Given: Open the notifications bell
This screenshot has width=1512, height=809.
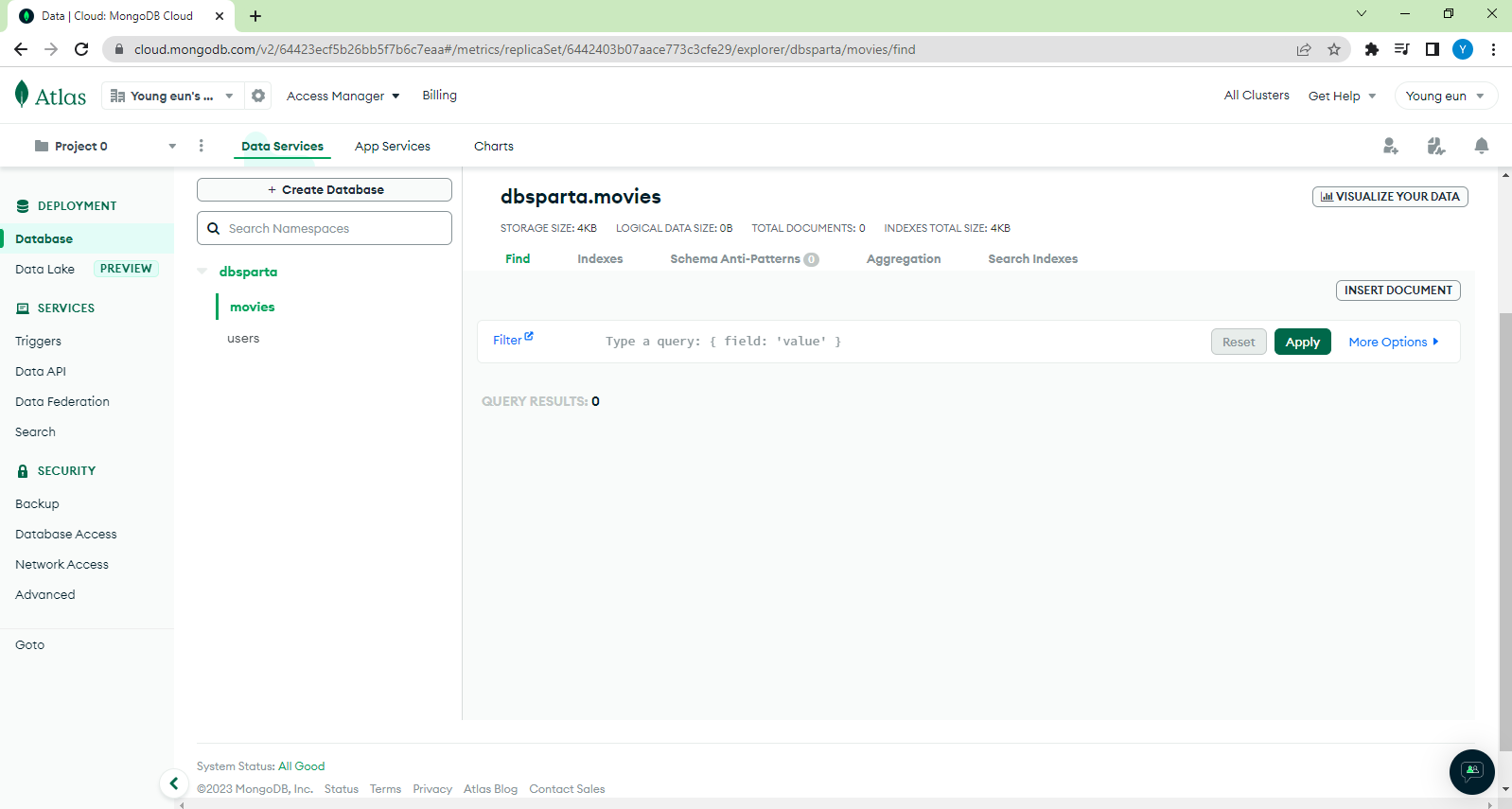Looking at the screenshot, I should point(1482,146).
